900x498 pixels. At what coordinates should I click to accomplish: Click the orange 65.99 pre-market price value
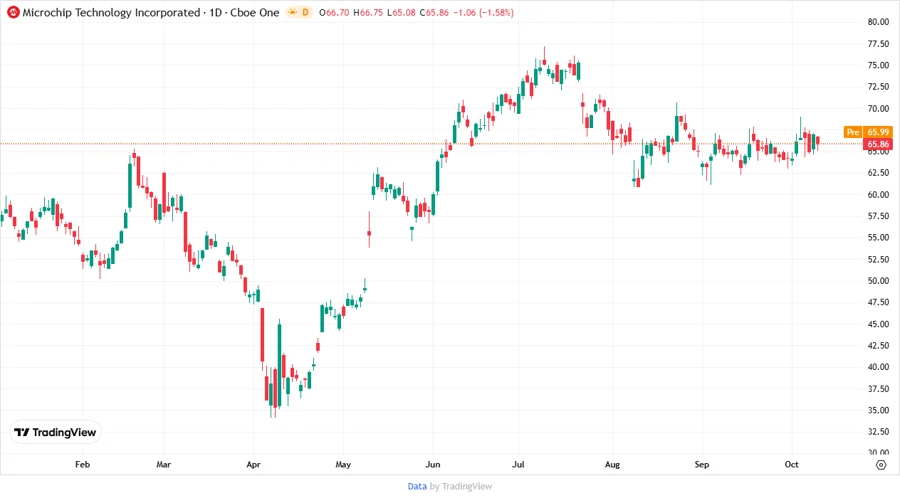coord(879,132)
